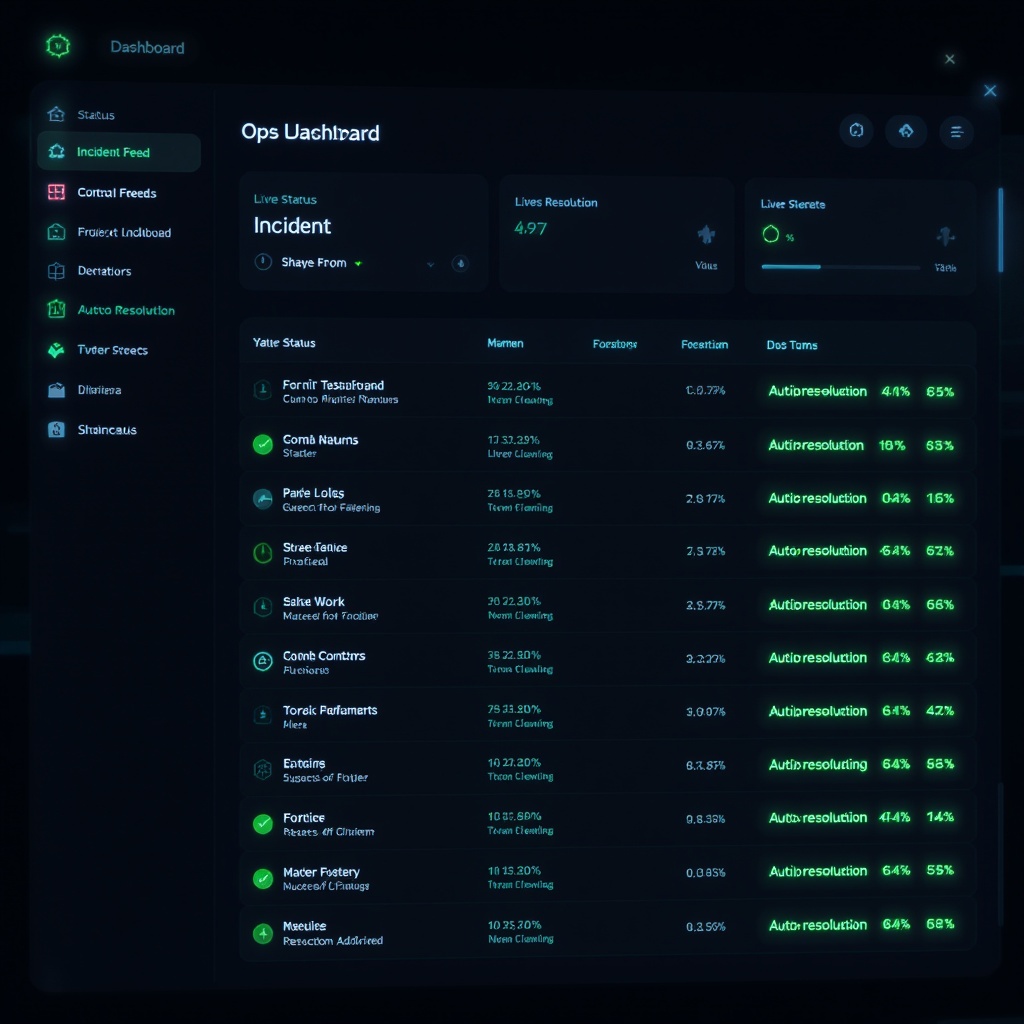1024x1024 pixels.
Task: Open the Dashboard title tab
Action: tap(147, 48)
